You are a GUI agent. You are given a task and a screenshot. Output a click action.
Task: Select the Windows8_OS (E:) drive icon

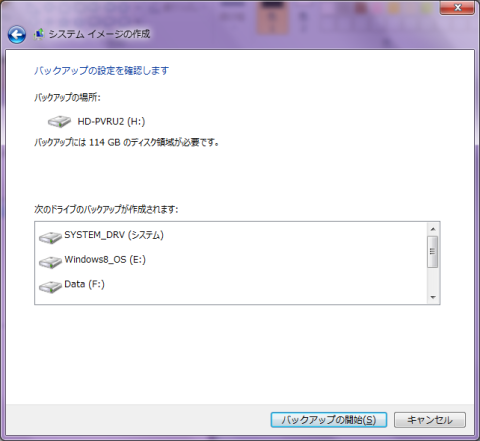tap(50, 262)
